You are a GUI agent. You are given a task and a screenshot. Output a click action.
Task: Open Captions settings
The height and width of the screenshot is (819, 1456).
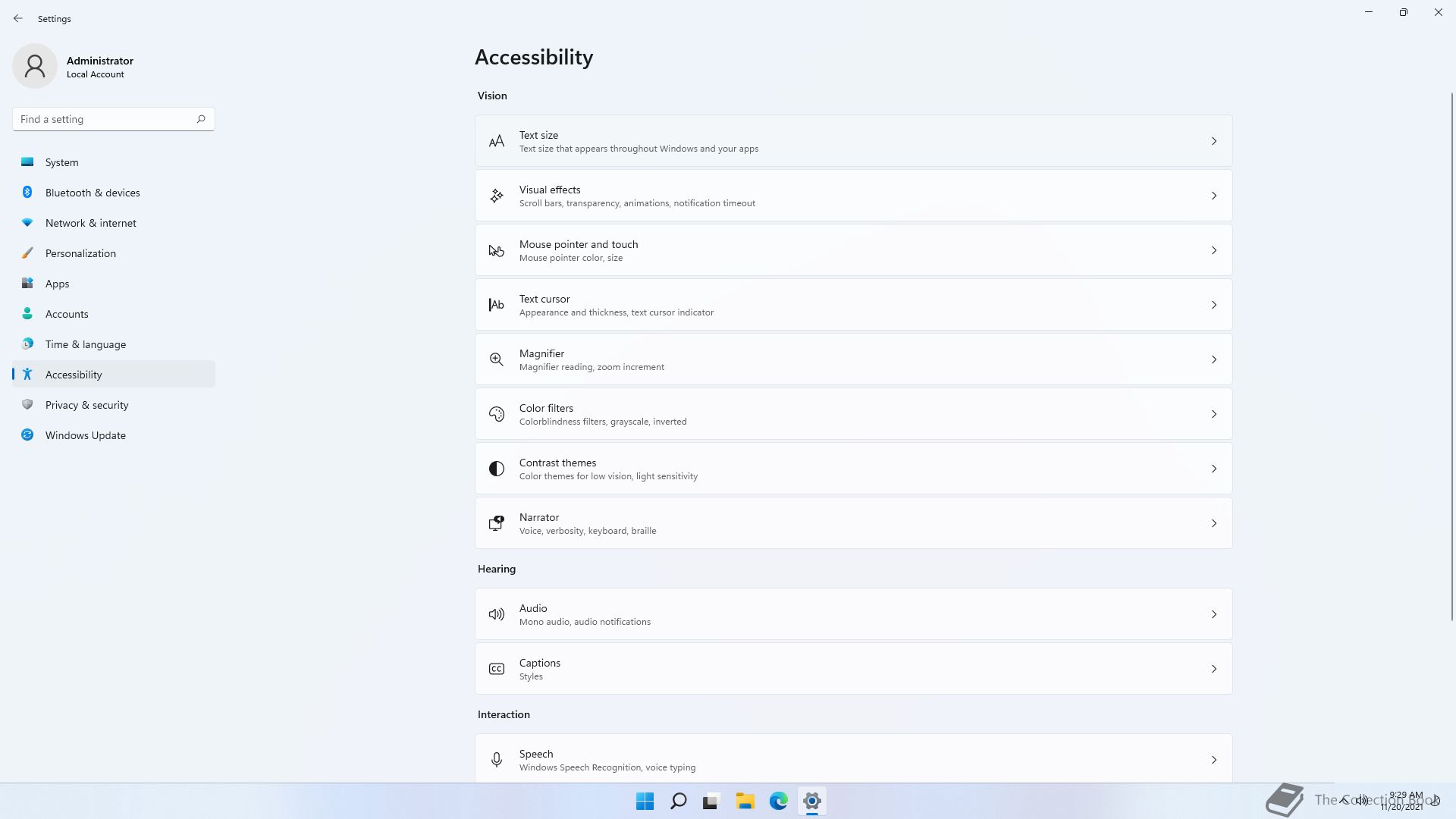coord(854,669)
